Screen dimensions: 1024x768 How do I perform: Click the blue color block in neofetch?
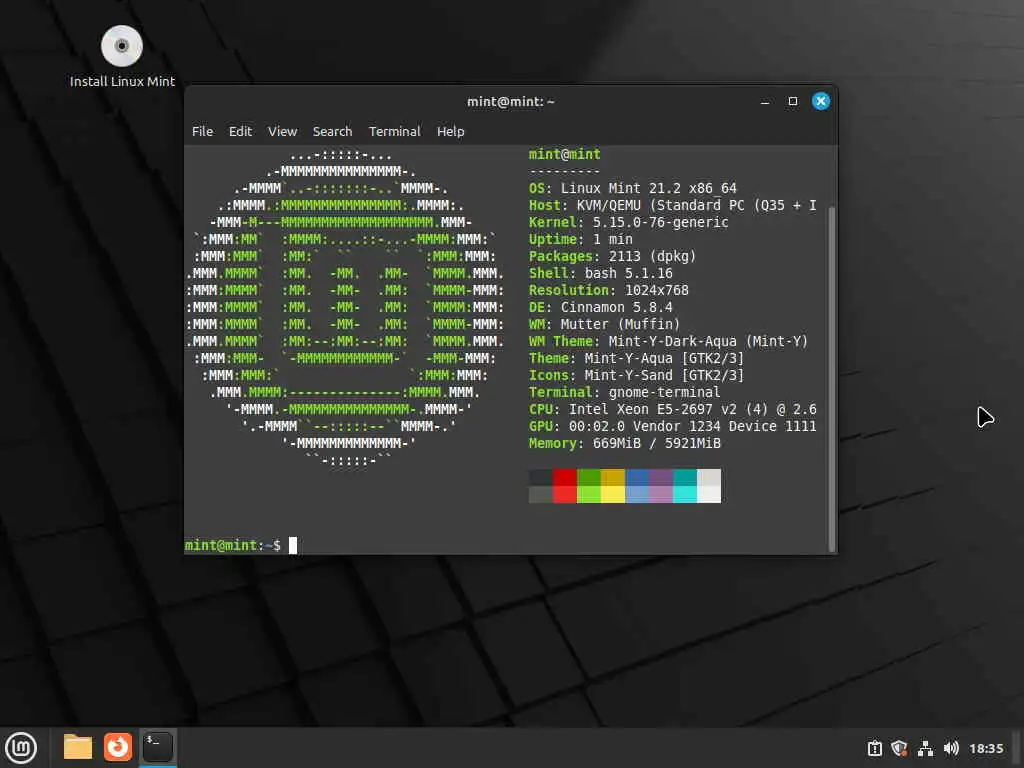pos(637,486)
